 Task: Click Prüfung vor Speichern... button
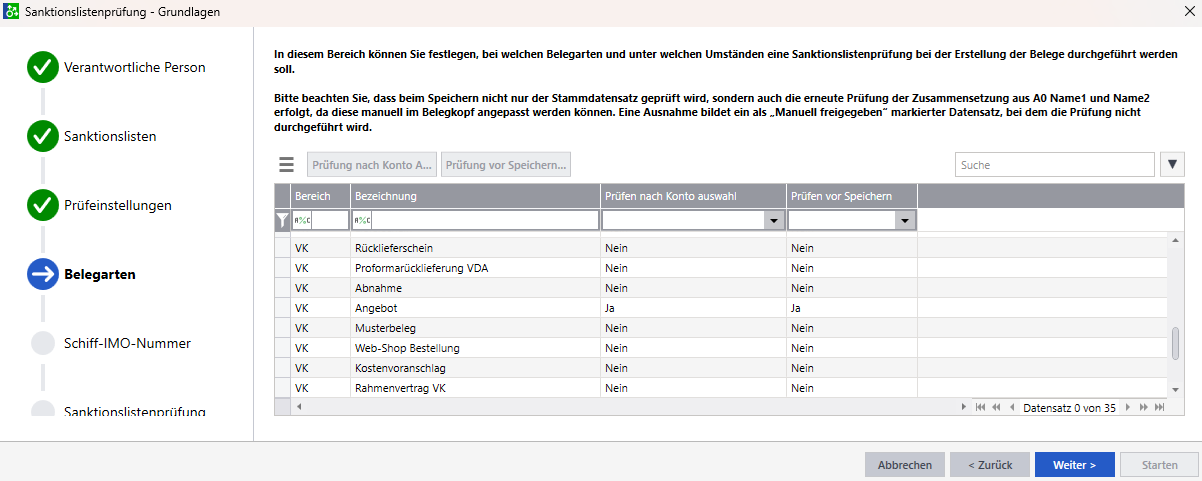pos(506,165)
